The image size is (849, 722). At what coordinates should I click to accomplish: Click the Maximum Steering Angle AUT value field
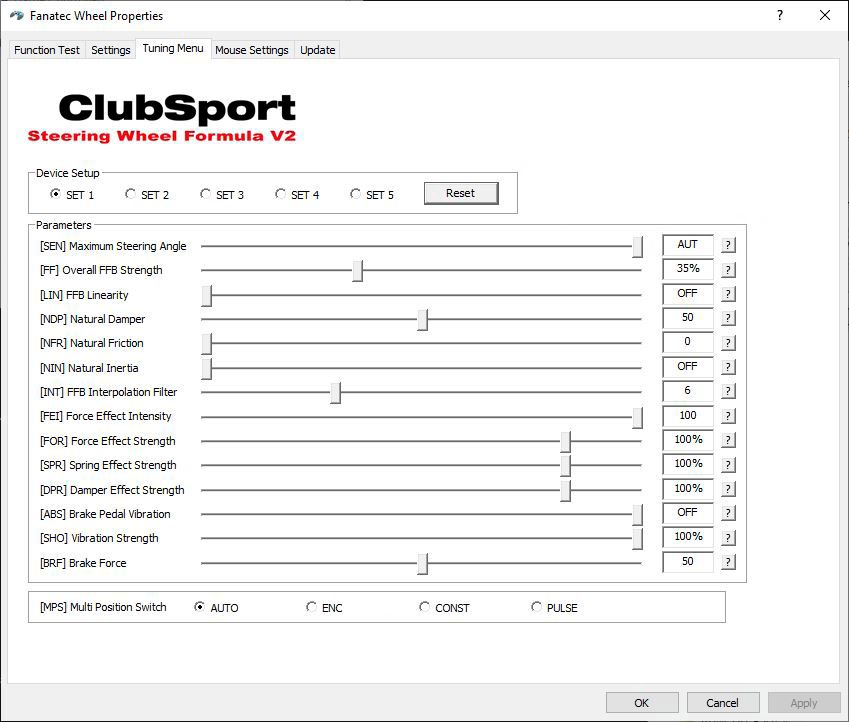click(688, 245)
